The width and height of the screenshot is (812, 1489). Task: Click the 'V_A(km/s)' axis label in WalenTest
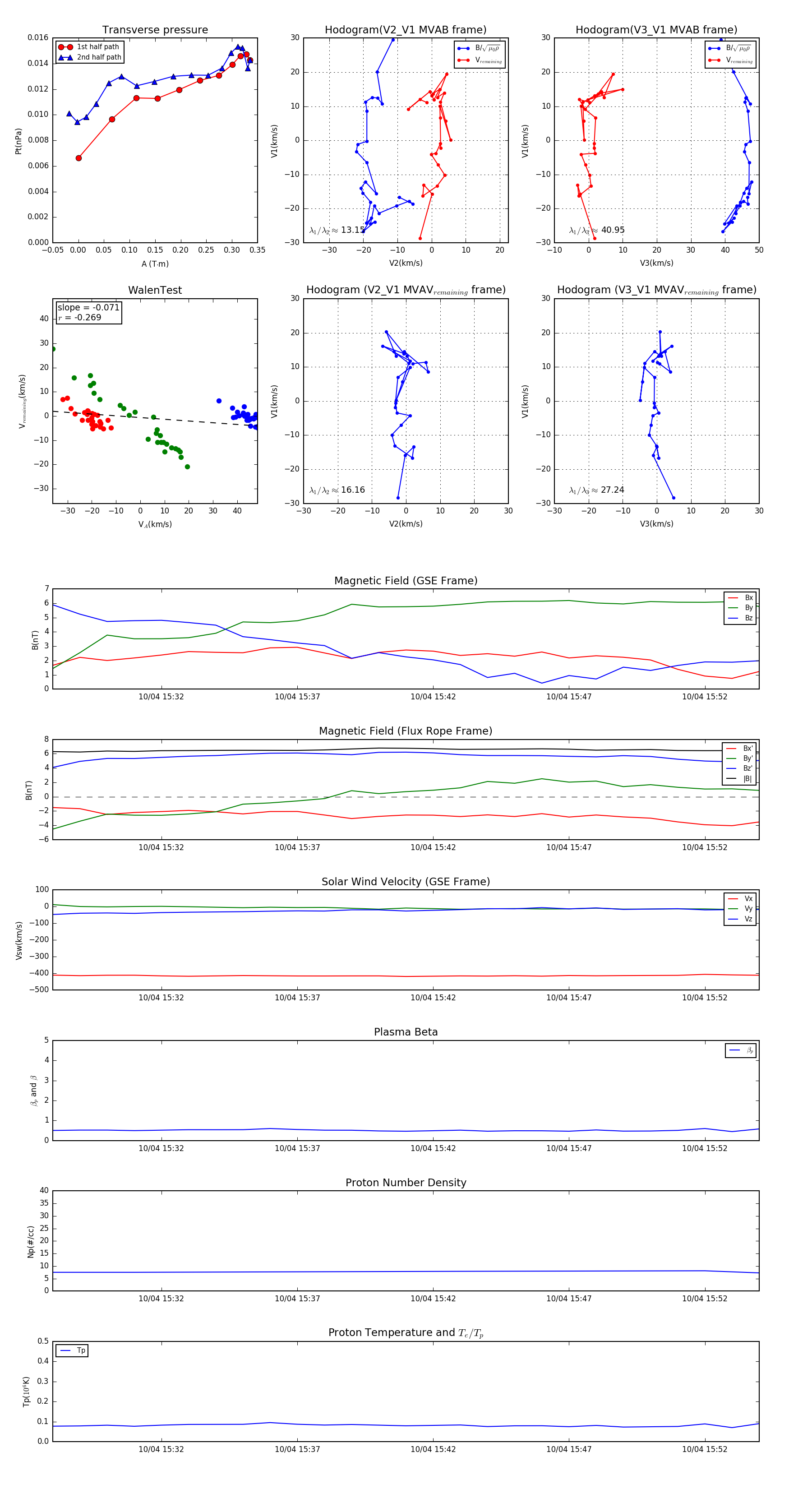pos(155,525)
